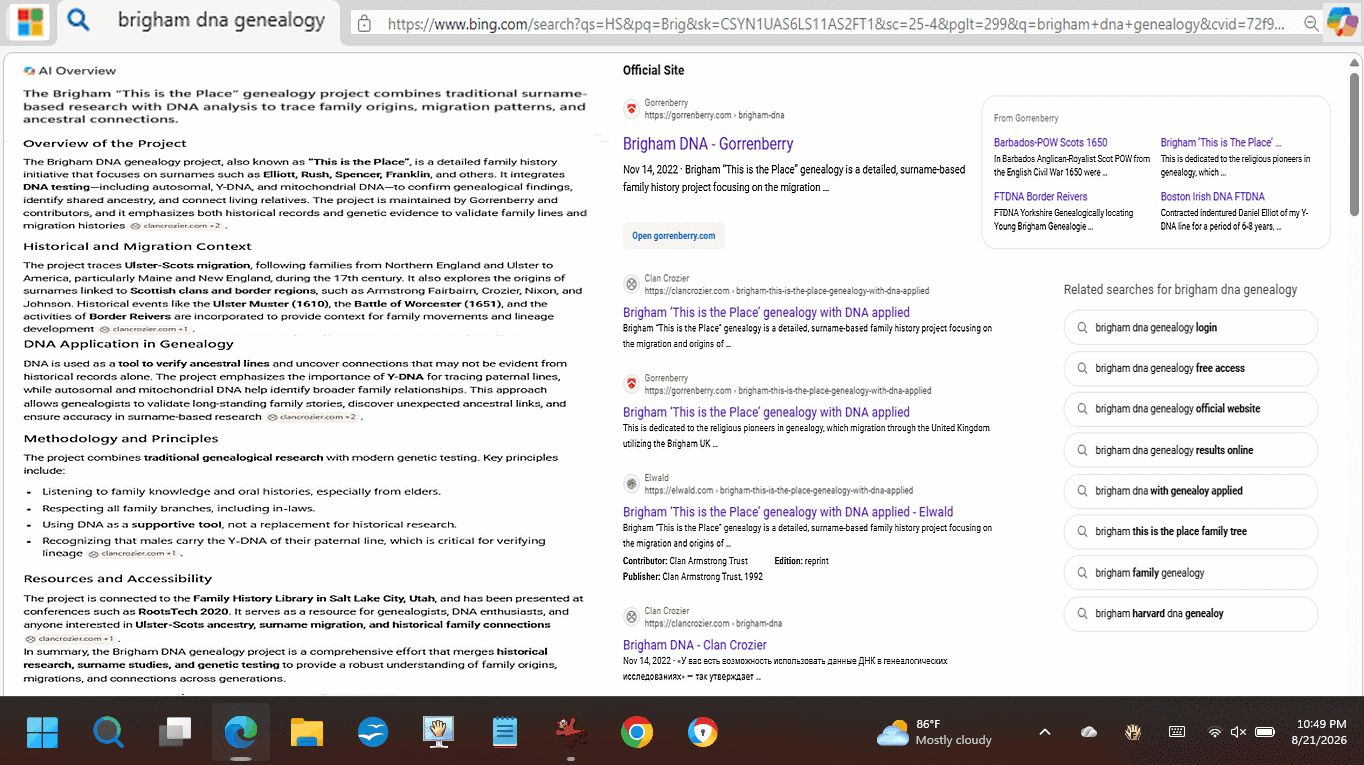Image resolution: width=1364 pixels, height=765 pixels.
Task: Click the battery icon in the tray
Action: click(x=1265, y=732)
